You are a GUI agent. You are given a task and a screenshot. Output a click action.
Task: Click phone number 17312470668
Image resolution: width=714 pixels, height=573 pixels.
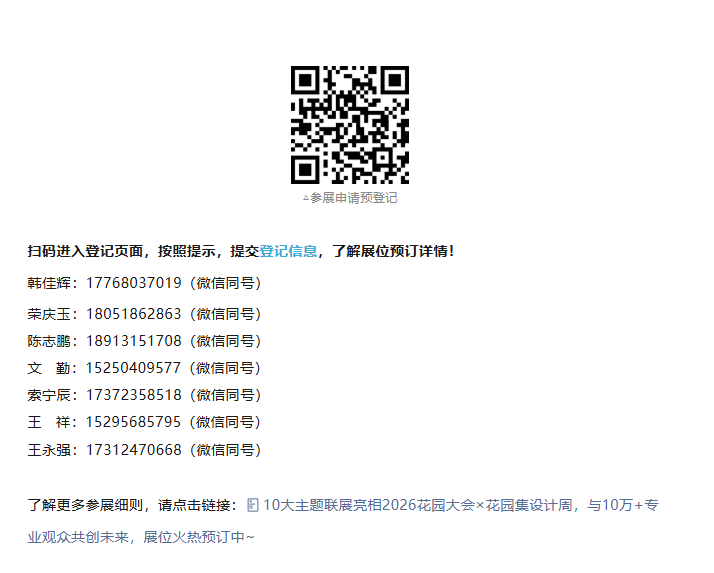pos(134,450)
